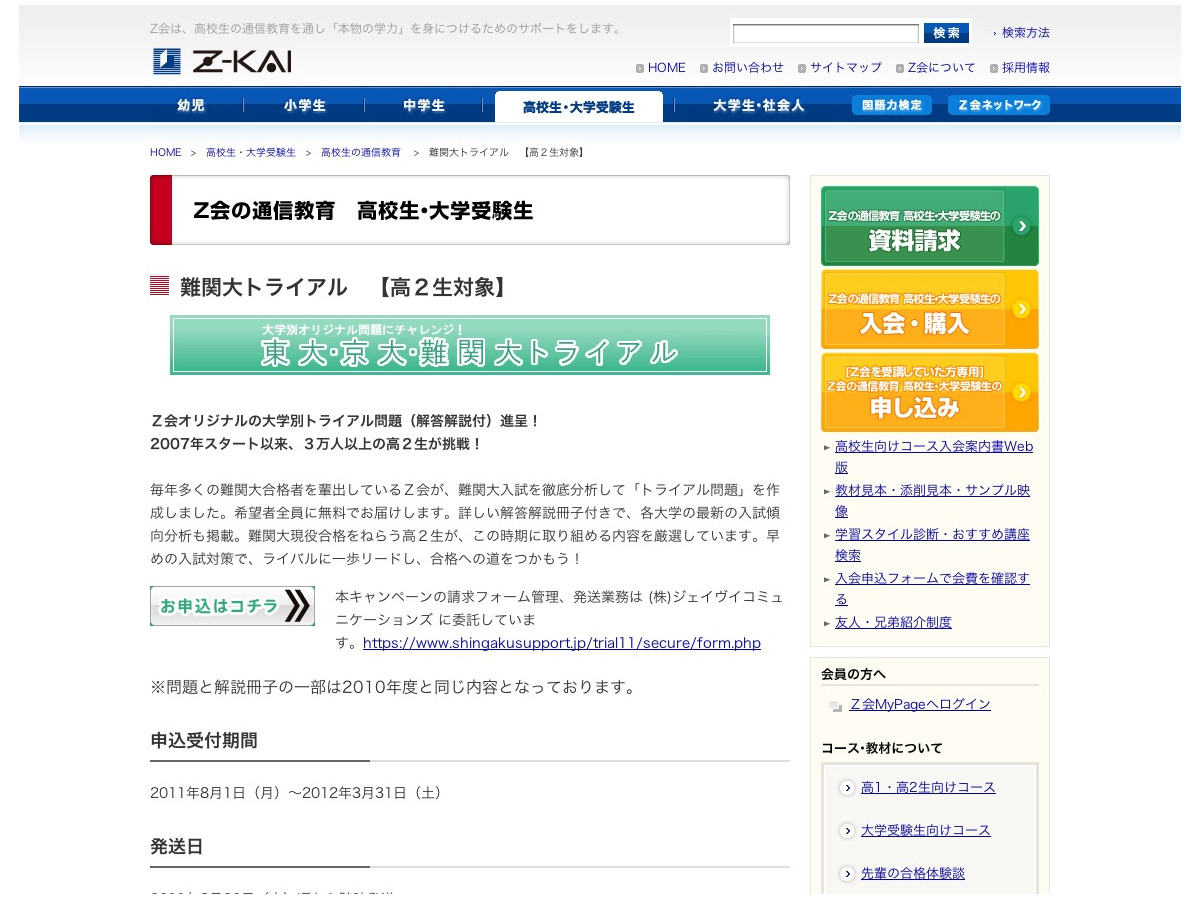Open サイトマップ from the header menu
The image size is (1200, 900).
click(845, 67)
